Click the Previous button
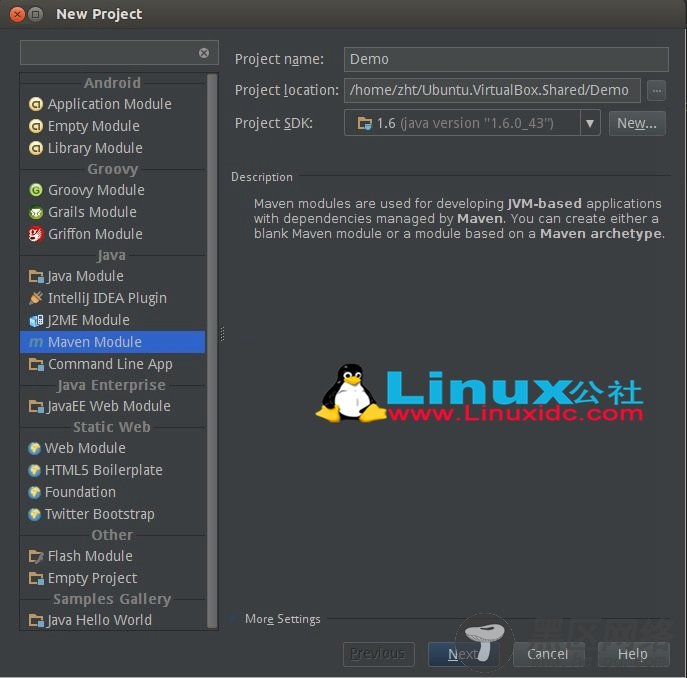The image size is (687, 678). point(379,654)
